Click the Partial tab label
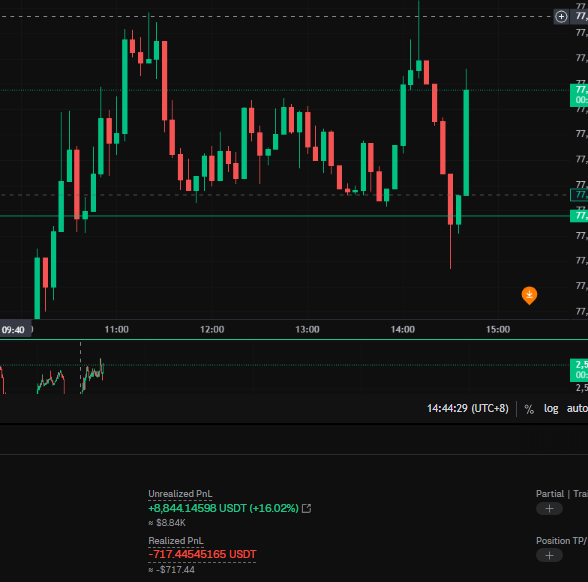 550,494
